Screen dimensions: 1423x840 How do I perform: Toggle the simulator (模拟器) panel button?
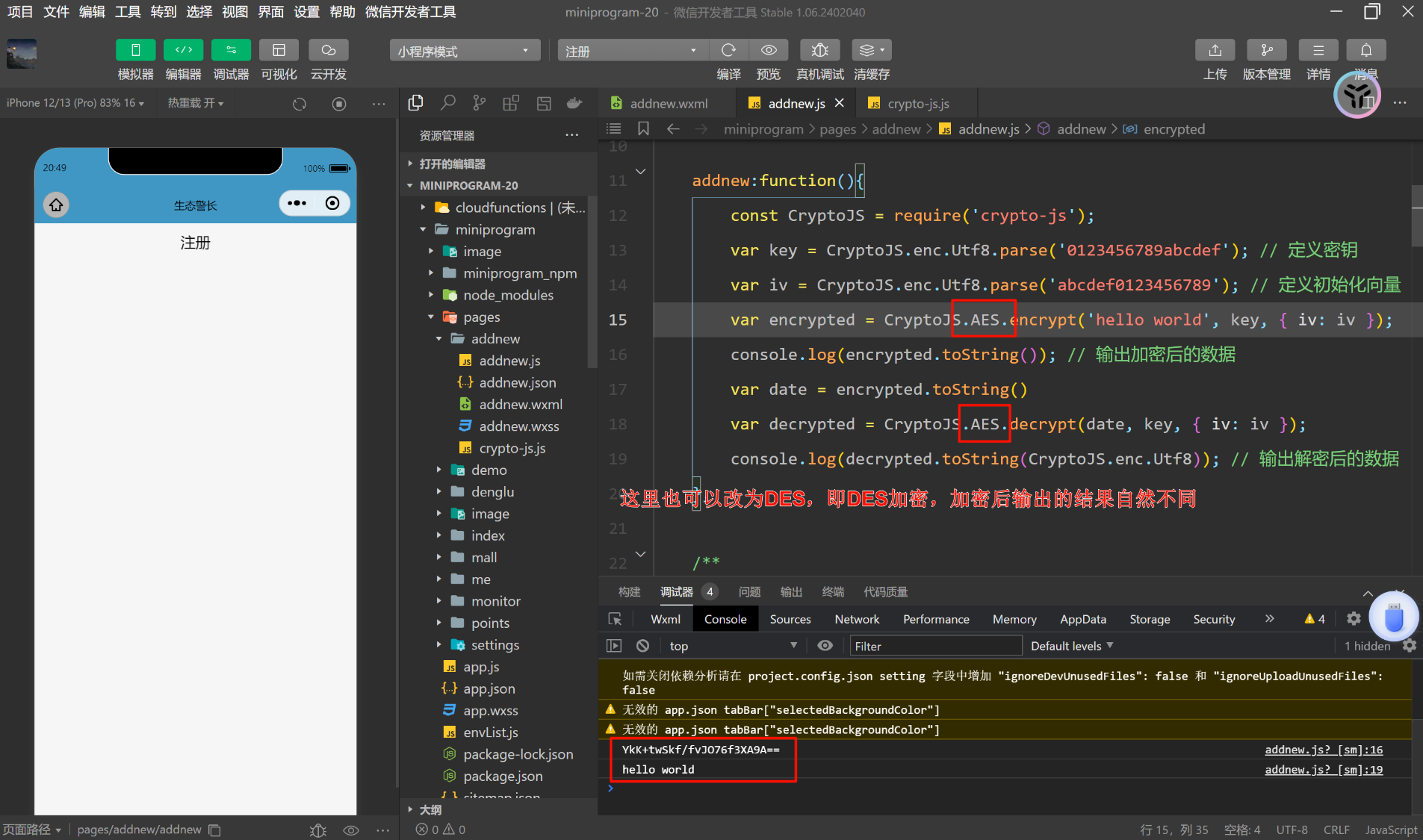(135, 50)
